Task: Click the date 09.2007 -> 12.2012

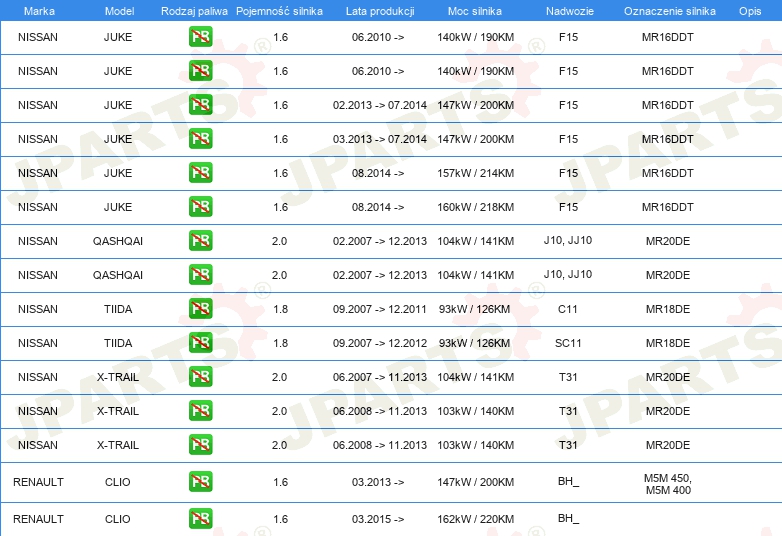Action: (380, 343)
